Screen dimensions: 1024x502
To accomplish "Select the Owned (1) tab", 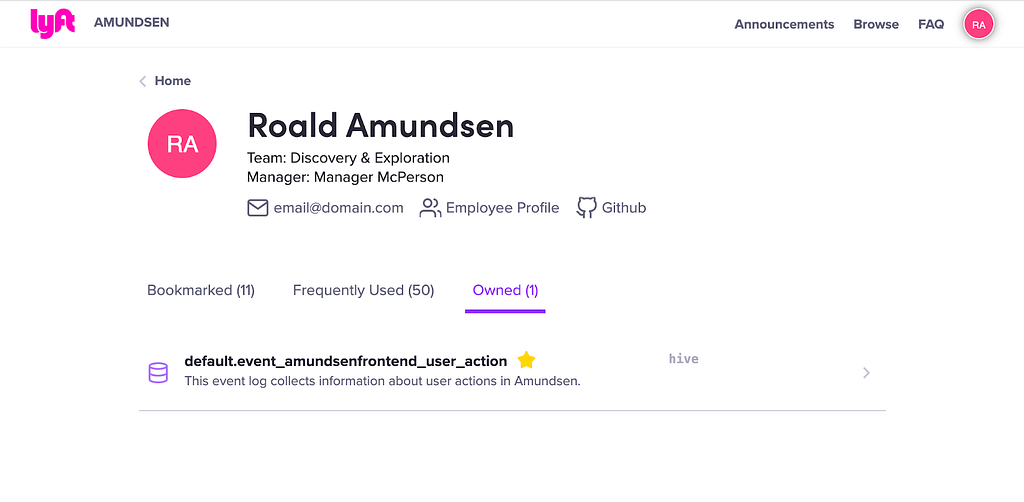I will 505,290.
